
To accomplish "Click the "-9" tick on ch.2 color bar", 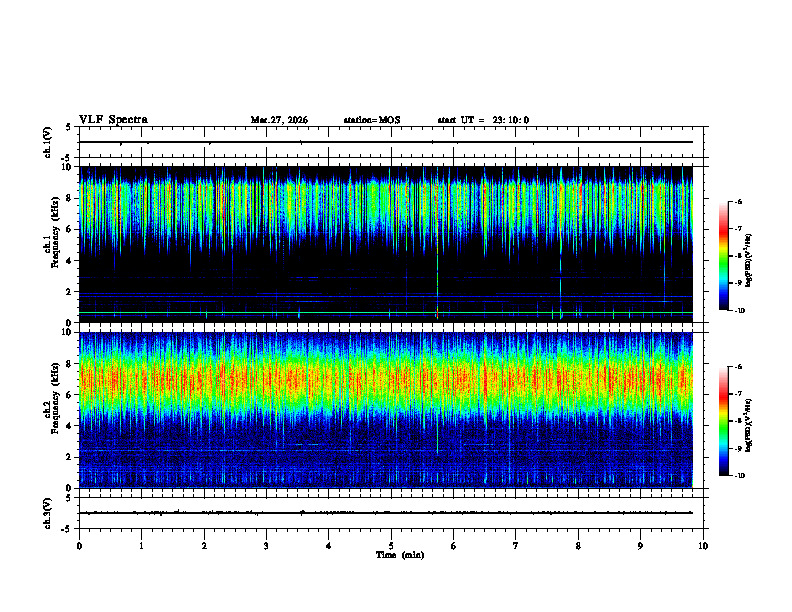I will click(x=739, y=448).
